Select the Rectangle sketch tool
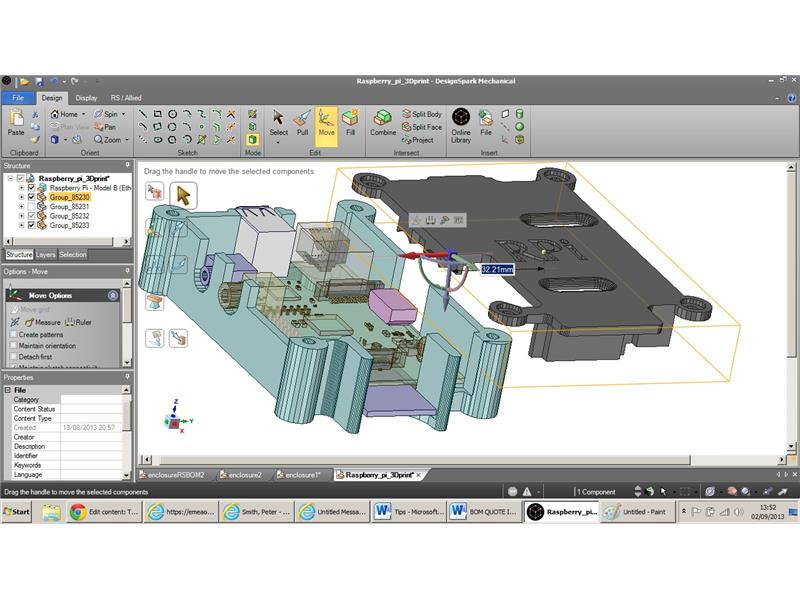Image resolution: width=800 pixels, height=600 pixels. (158, 114)
